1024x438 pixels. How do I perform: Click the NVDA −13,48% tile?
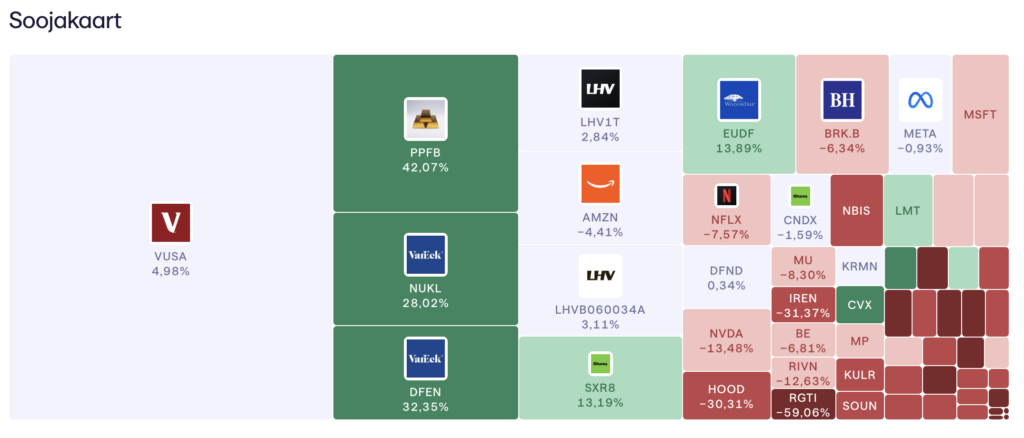click(726, 339)
